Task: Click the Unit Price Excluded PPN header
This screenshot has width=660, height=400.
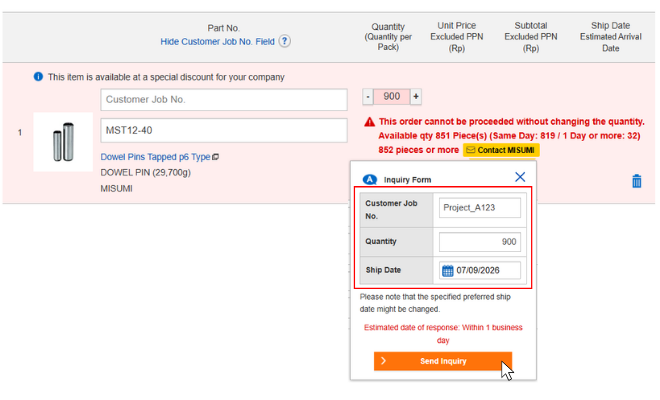Action: (x=456, y=37)
